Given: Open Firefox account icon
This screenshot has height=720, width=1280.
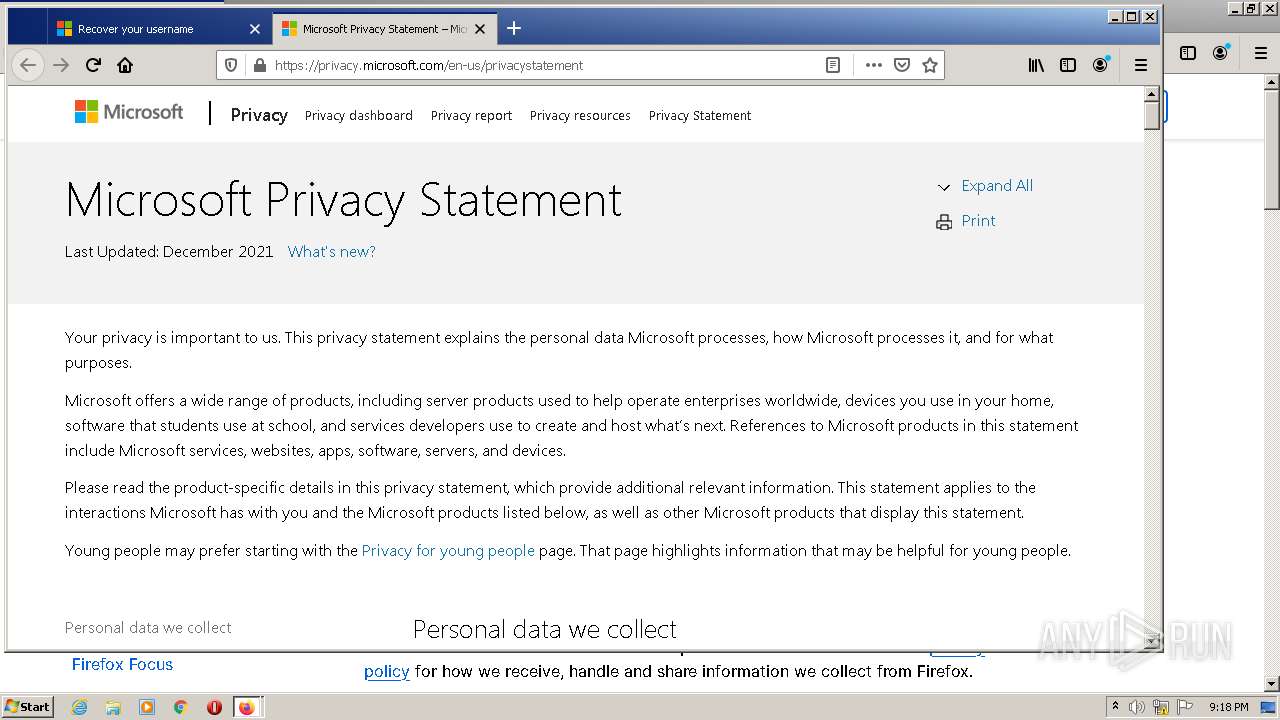Looking at the screenshot, I should point(1100,65).
